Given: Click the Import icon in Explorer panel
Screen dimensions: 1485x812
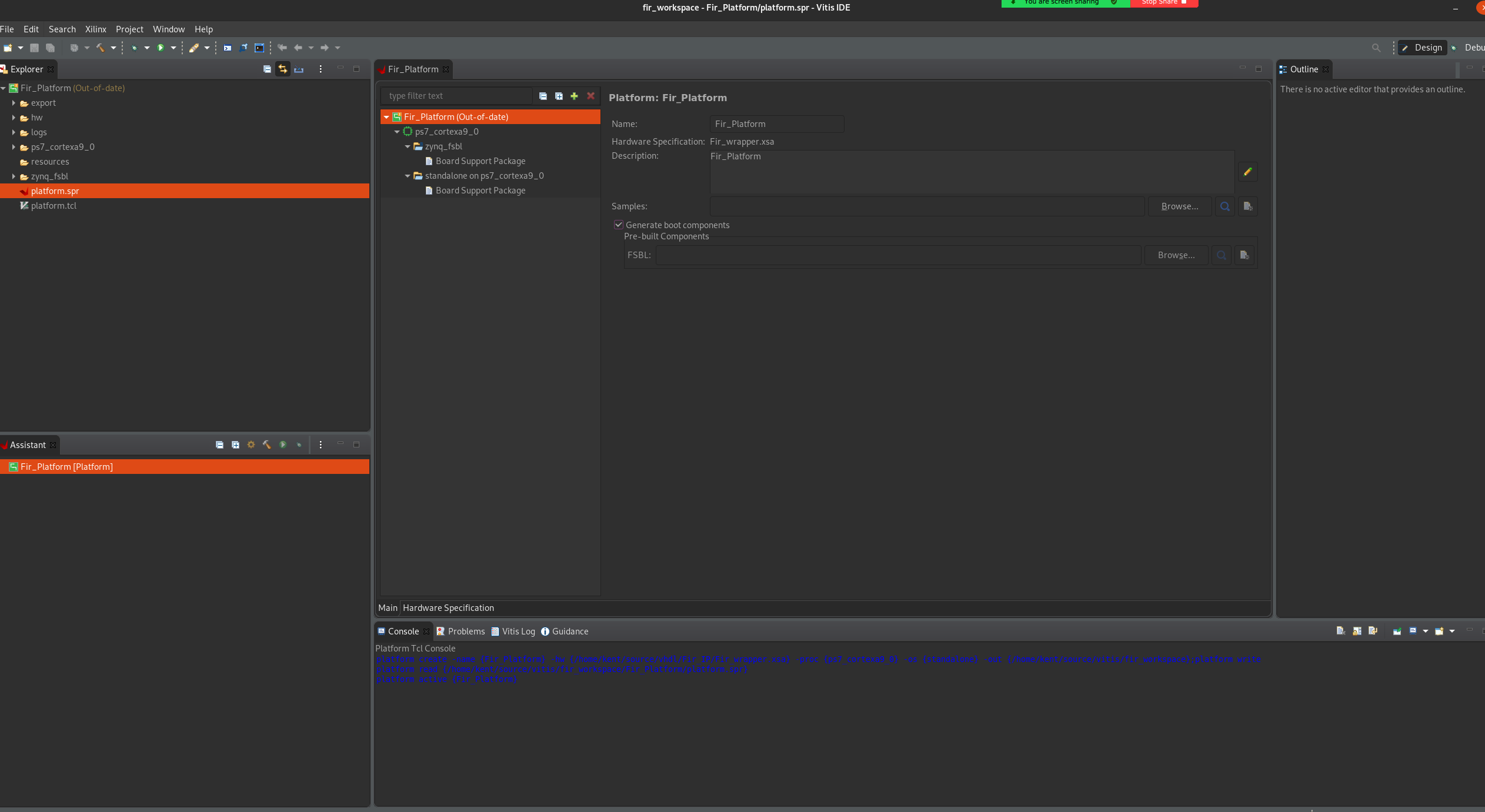Looking at the screenshot, I should pos(299,69).
